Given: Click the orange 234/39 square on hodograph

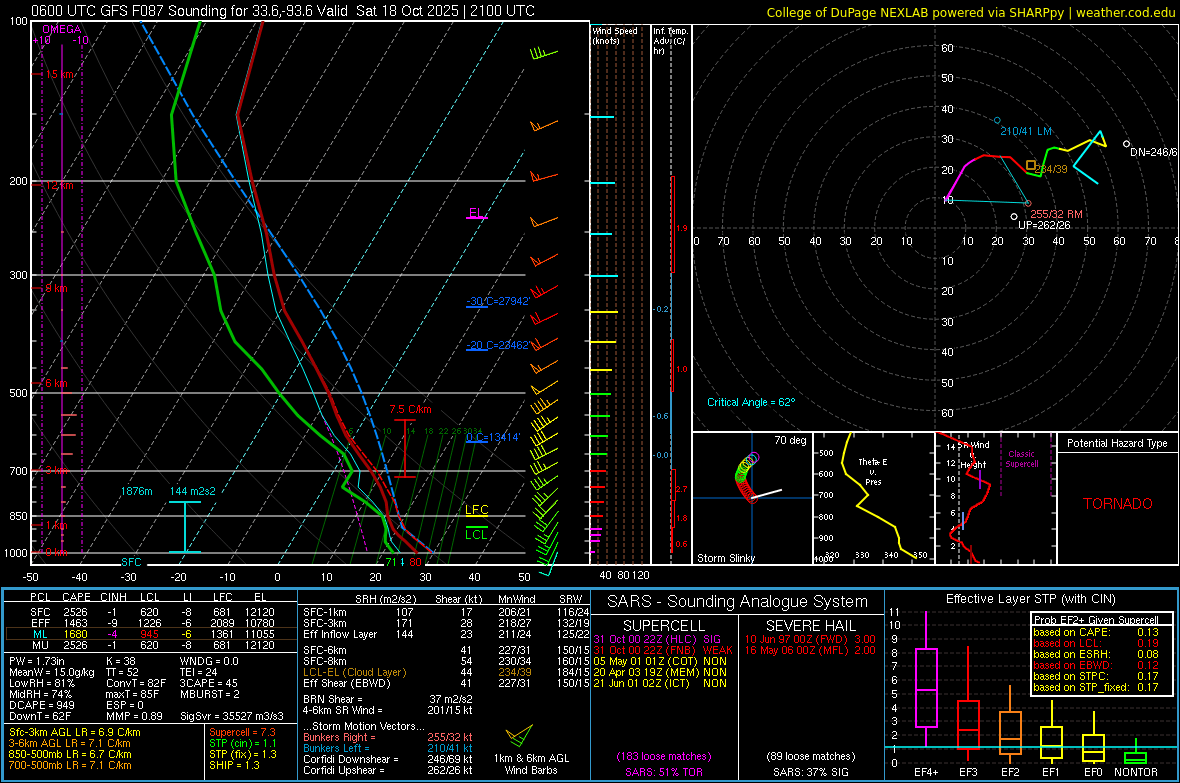Looking at the screenshot, I should (1031, 165).
